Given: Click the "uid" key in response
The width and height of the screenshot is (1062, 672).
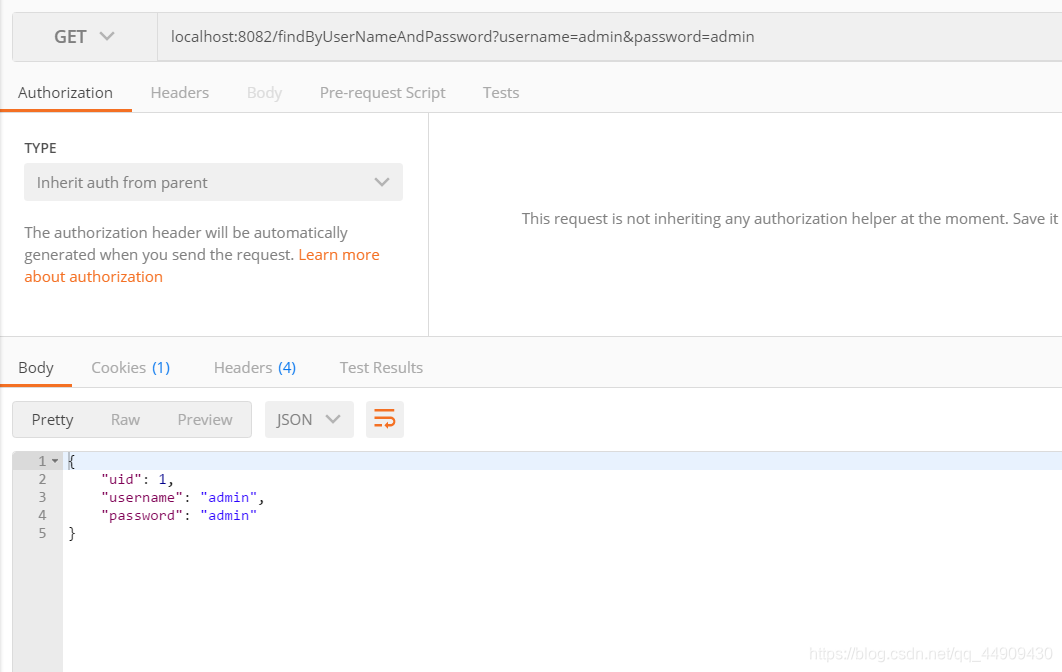Looking at the screenshot, I should pyautogui.click(x=122, y=480).
